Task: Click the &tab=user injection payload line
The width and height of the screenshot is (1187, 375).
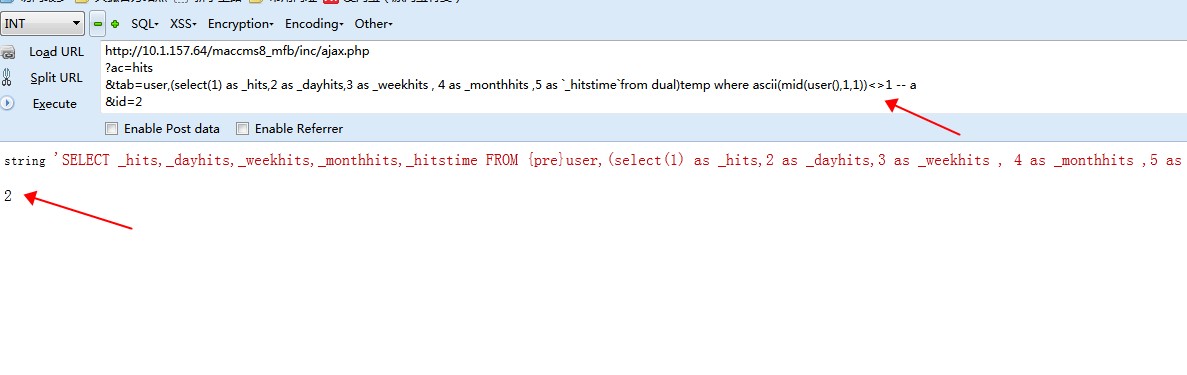Action: [511, 85]
